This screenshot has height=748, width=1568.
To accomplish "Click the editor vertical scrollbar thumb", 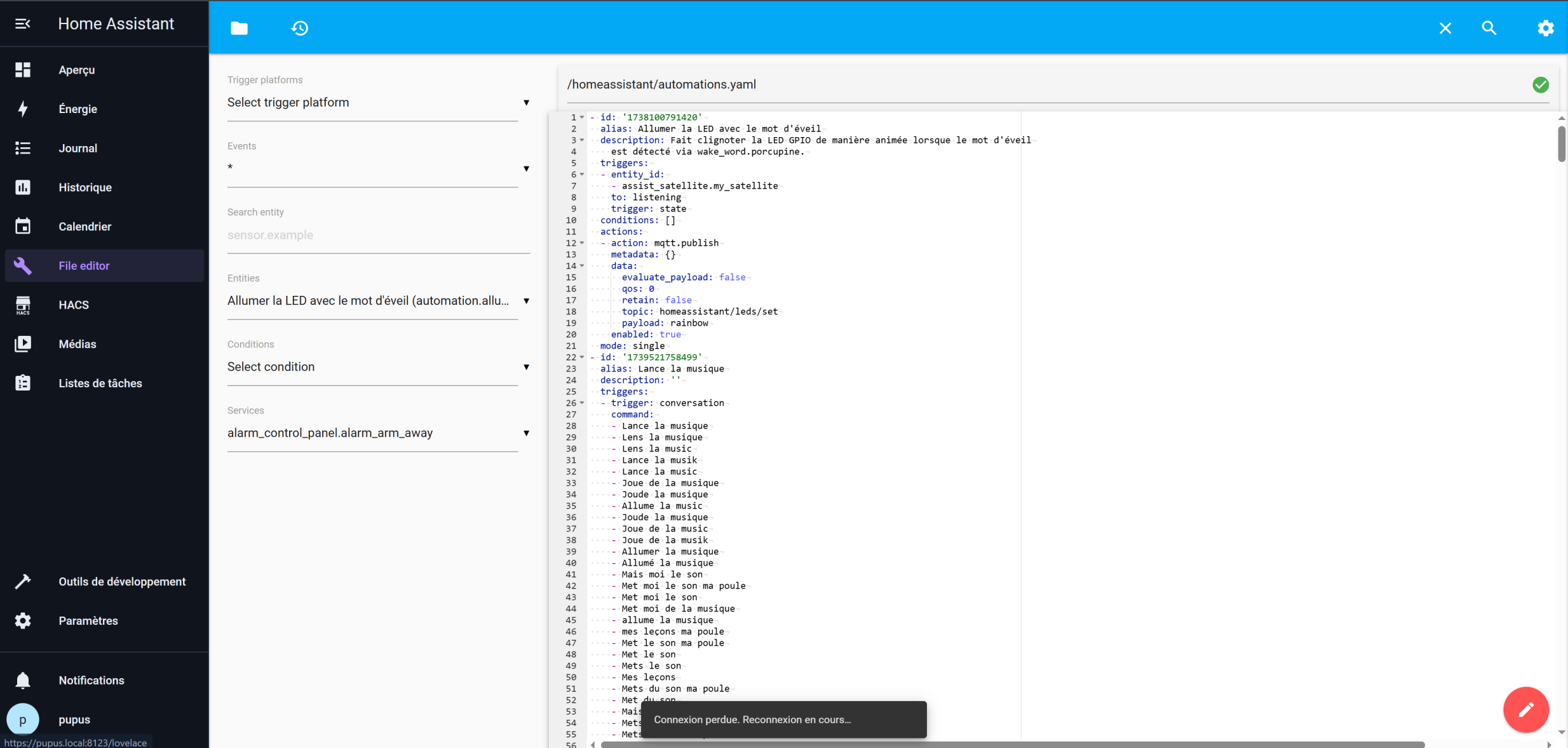I will tap(1562, 144).
